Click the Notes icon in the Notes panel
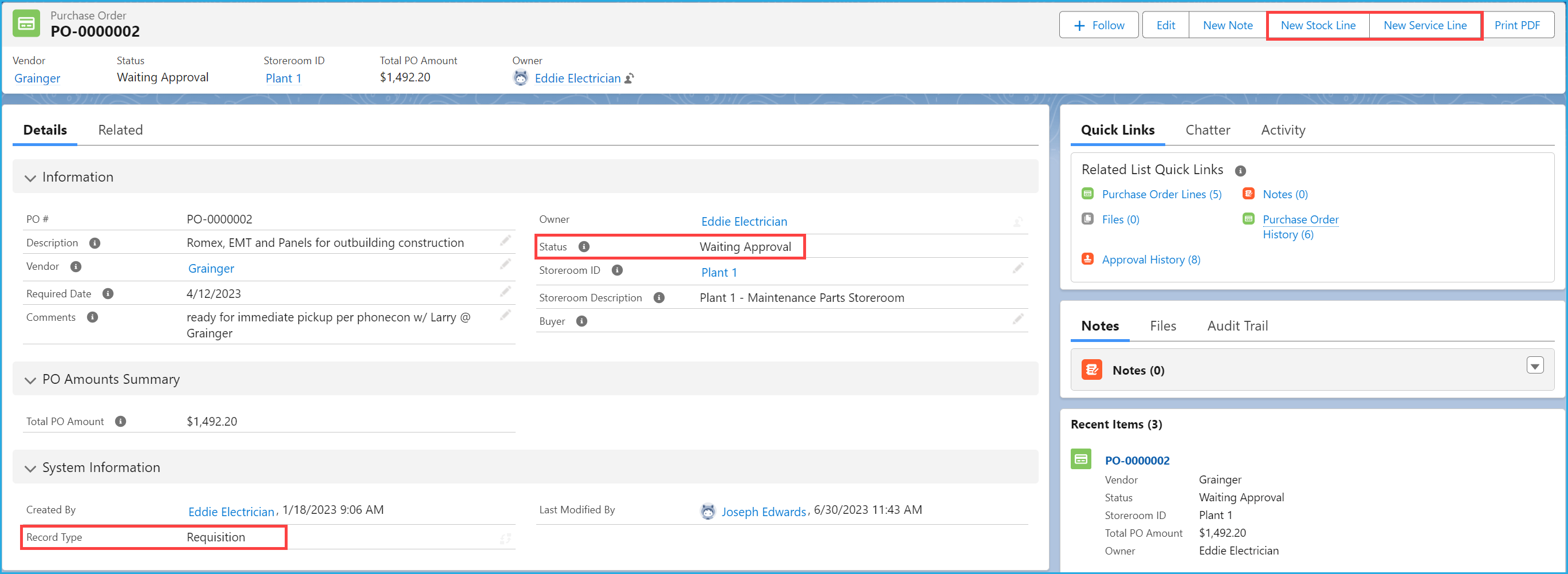This screenshot has height=574, width=1568. [1091, 369]
